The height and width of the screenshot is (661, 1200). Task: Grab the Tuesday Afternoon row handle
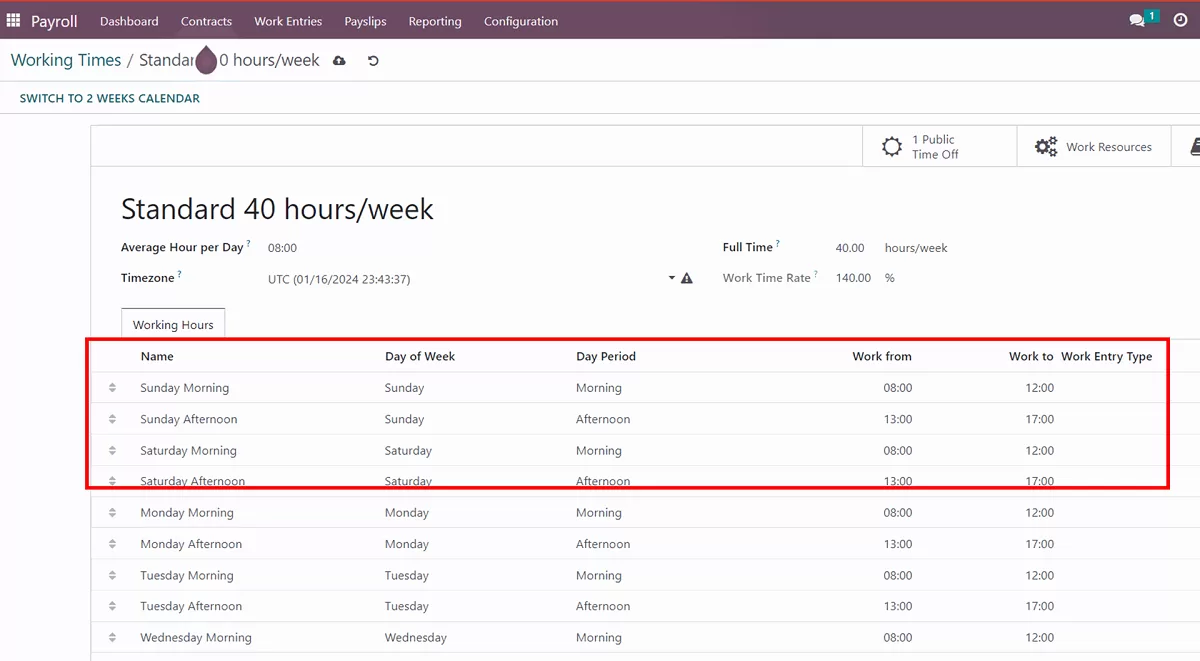pyautogui.click(x=112, y=606)
